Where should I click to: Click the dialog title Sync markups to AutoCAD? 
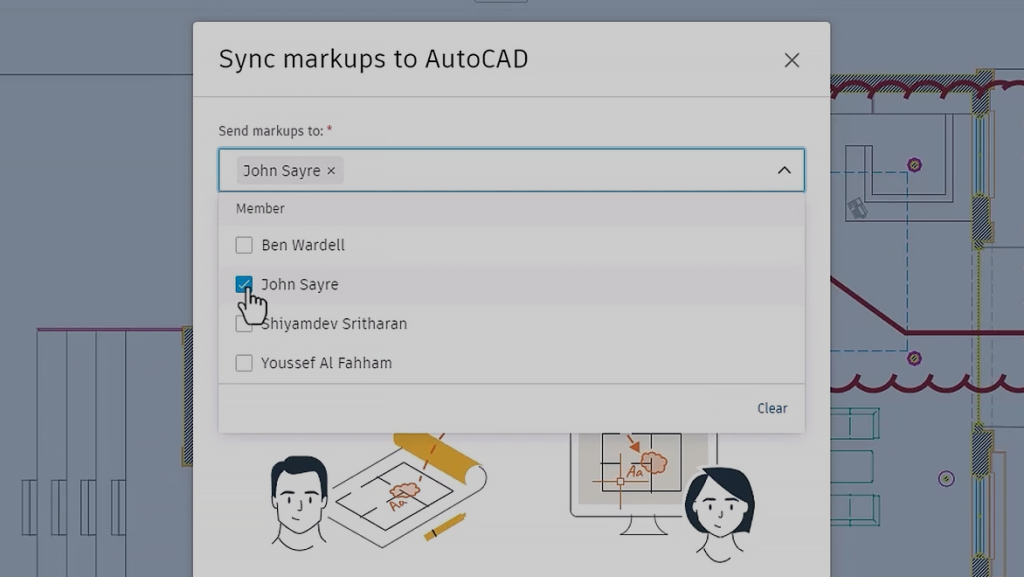click(x=374, y=59)
